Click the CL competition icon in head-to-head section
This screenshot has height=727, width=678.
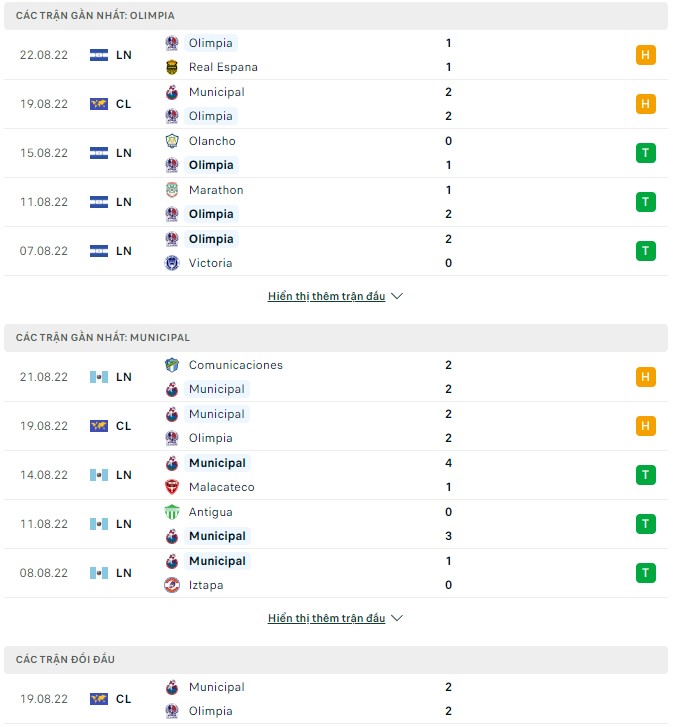[98, 699]
